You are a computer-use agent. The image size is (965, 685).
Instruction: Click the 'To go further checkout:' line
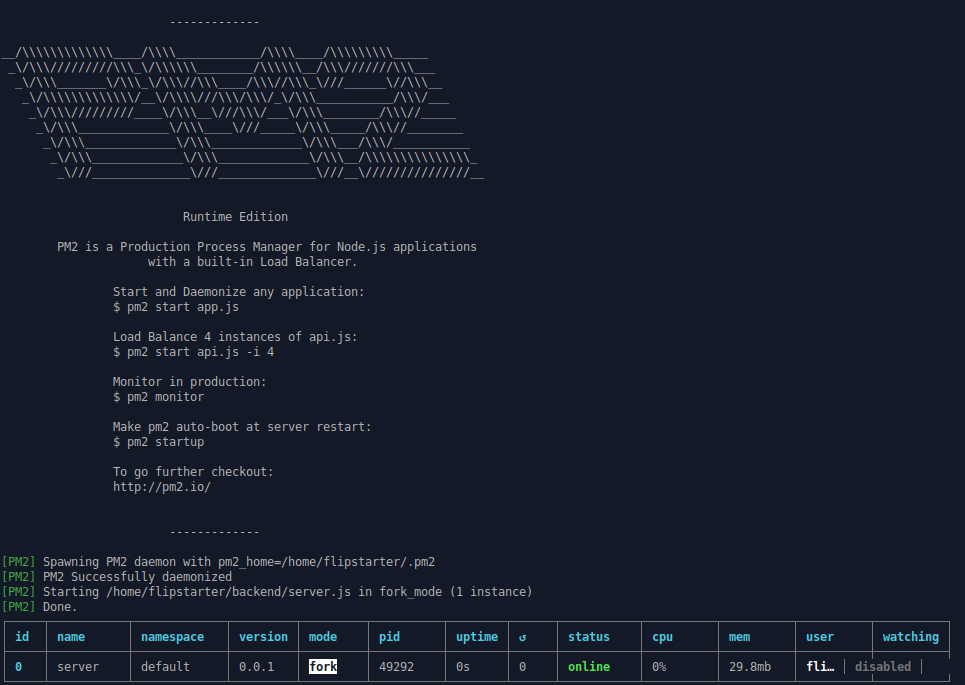193,471
